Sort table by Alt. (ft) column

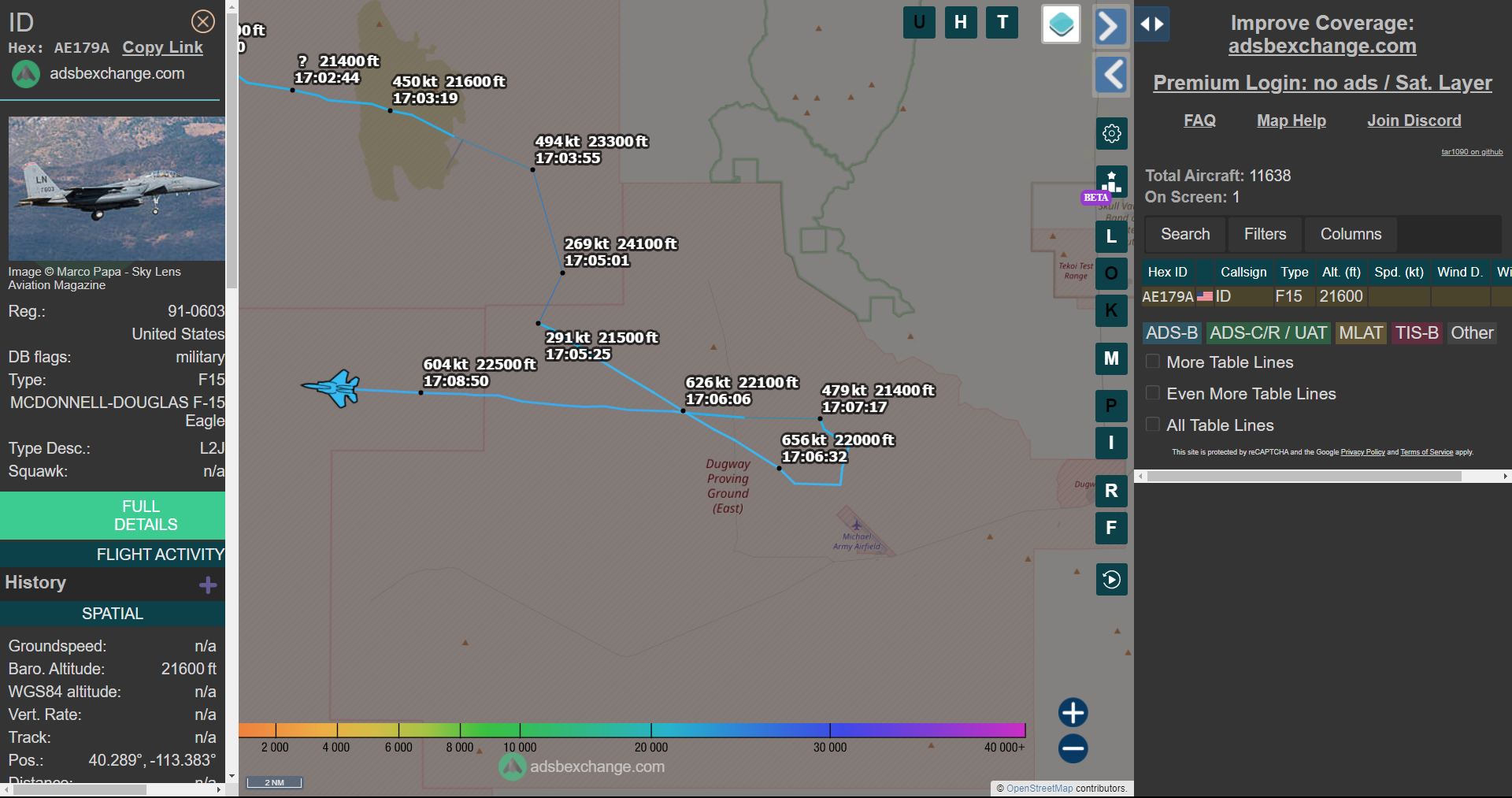1341,272
